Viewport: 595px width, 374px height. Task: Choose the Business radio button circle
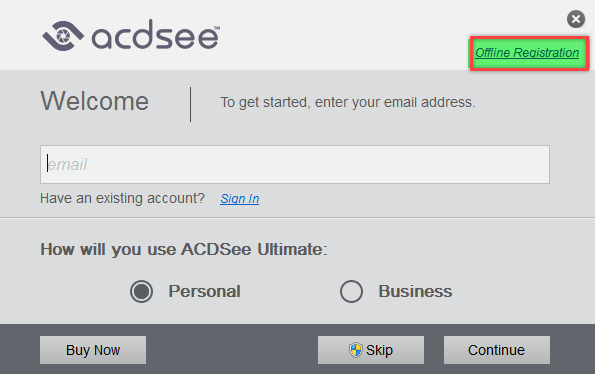coord(351,291)
